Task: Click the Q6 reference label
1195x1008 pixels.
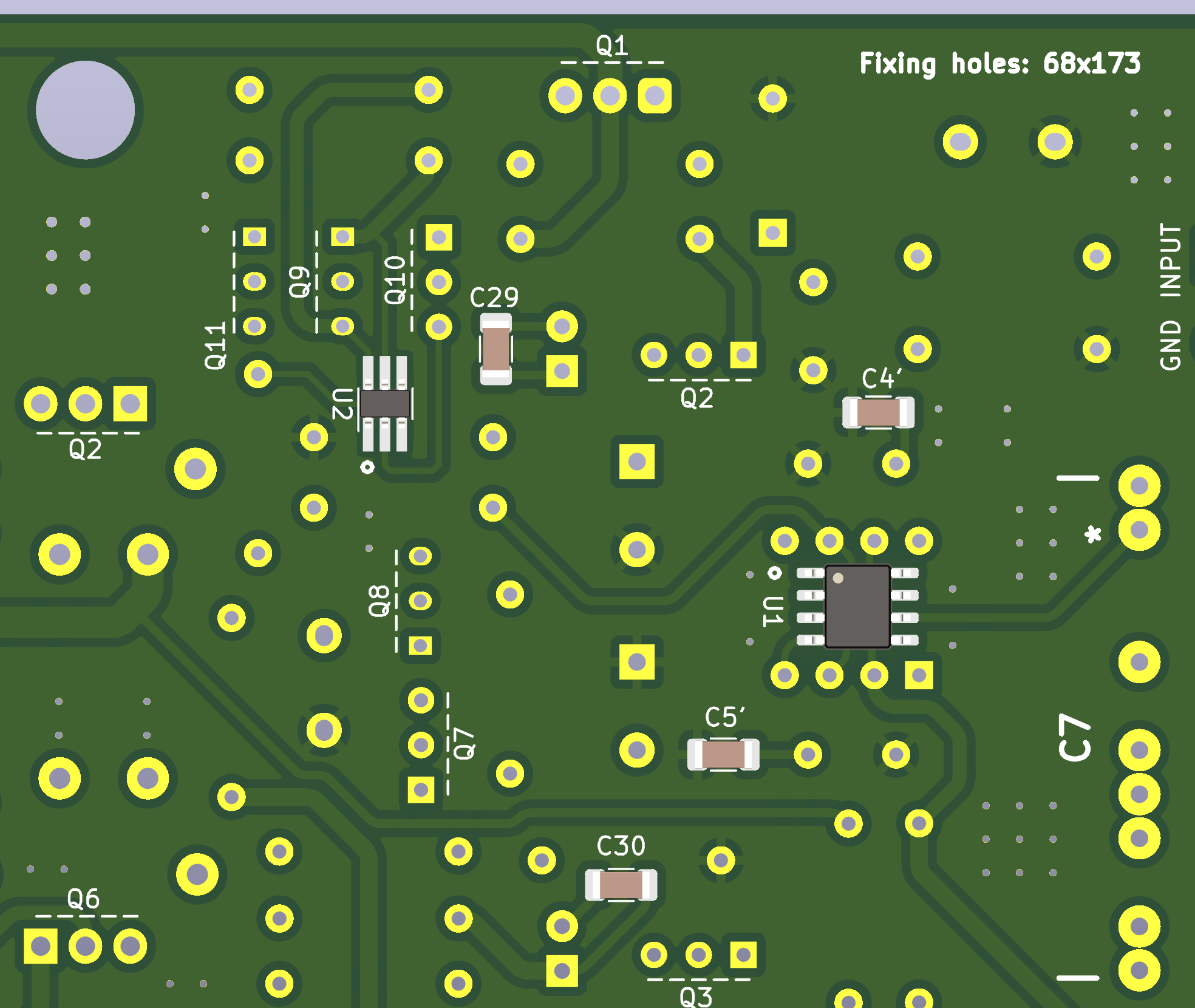Action: [83, 899]
